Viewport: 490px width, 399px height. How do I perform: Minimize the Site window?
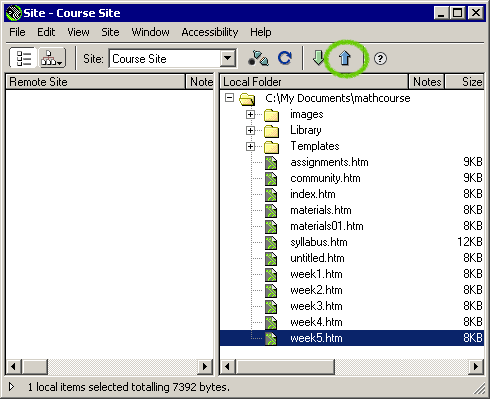[x=441, y=13]
